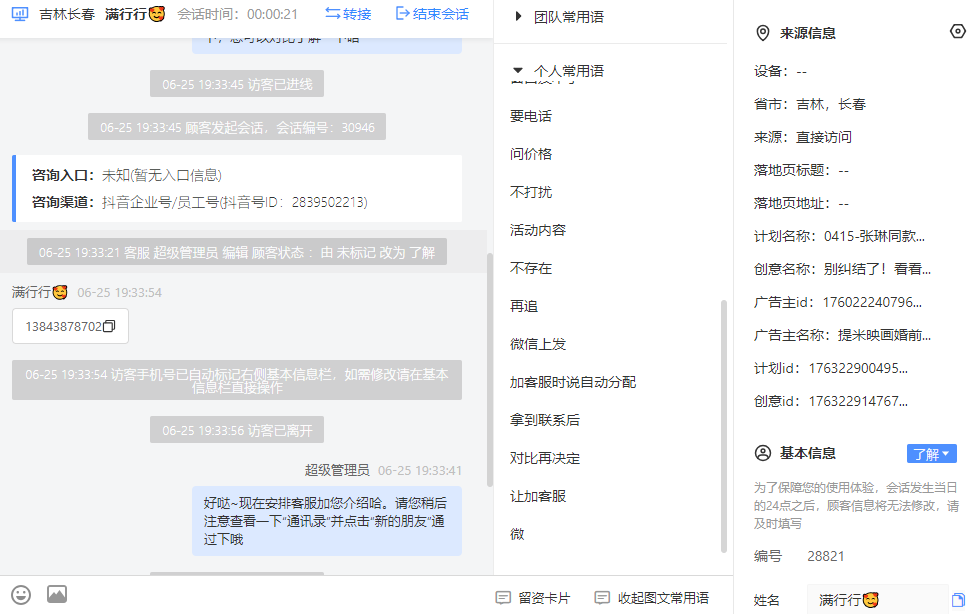The width and height of the screenshot is (970, 614).
Task: Insert the 微信上发 quick phrase
Action: pyautogui.click(x=538, y=344)
